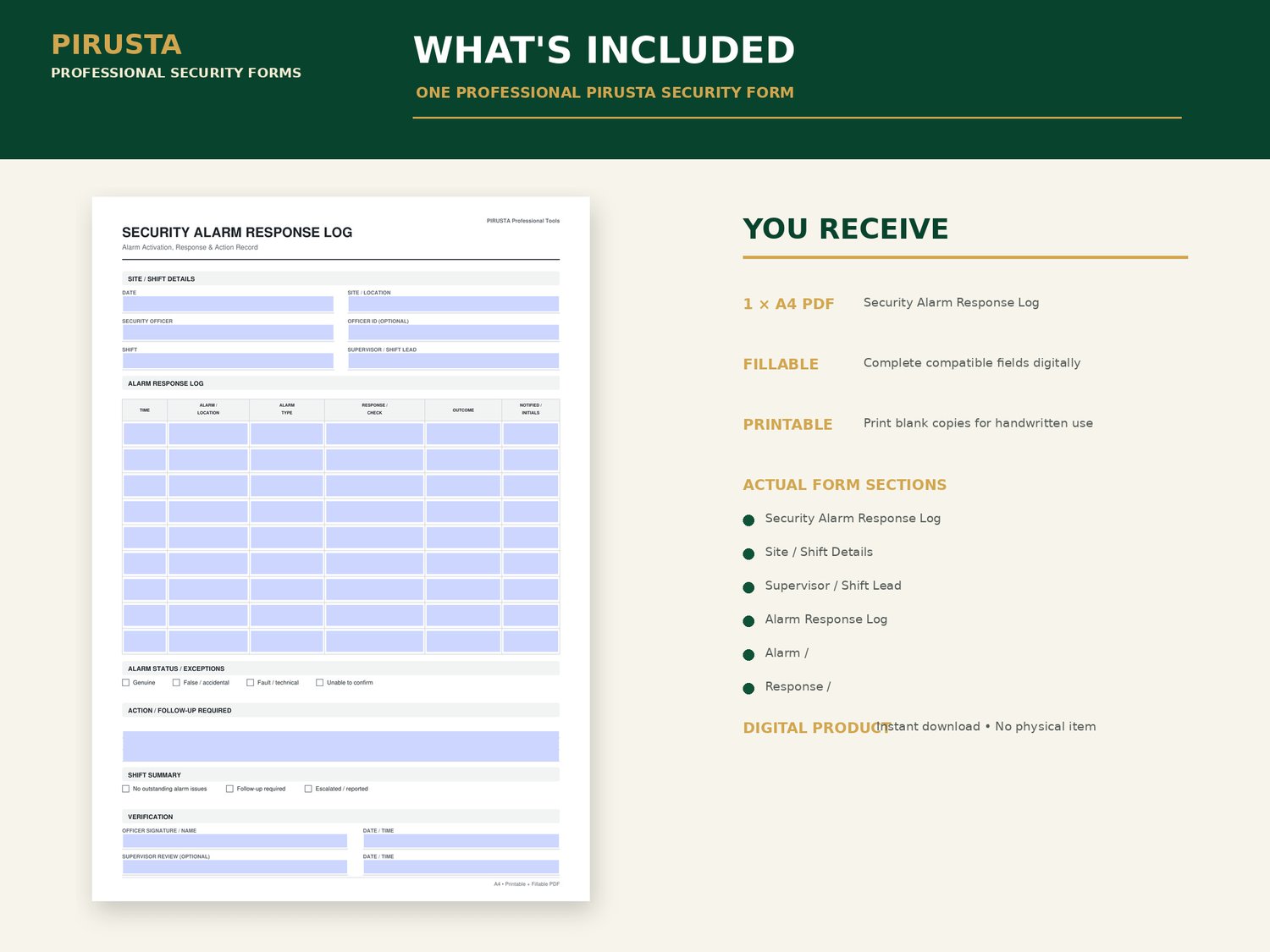Click the 1 × A4 PDF label
This screenshot has width=1270, height=952.
[x=789, y=304]
